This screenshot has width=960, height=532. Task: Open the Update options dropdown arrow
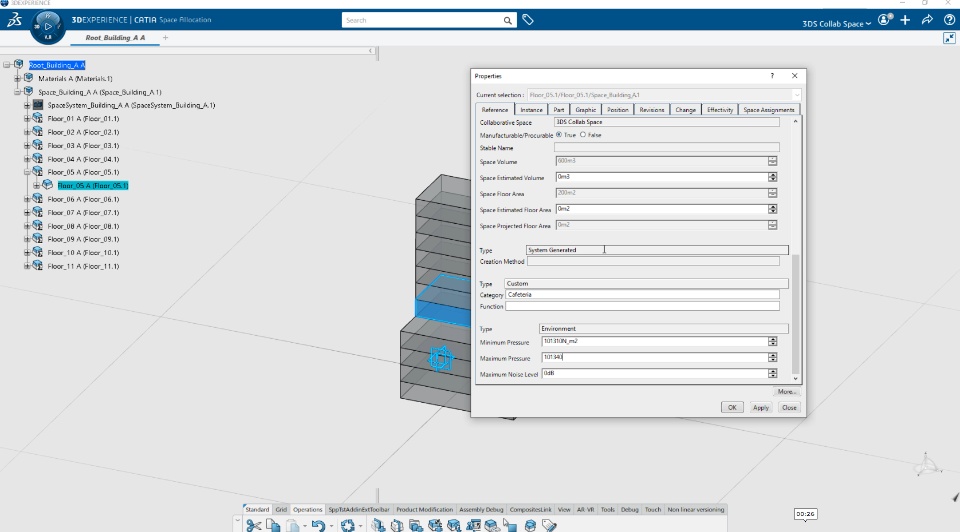point(361,526)
